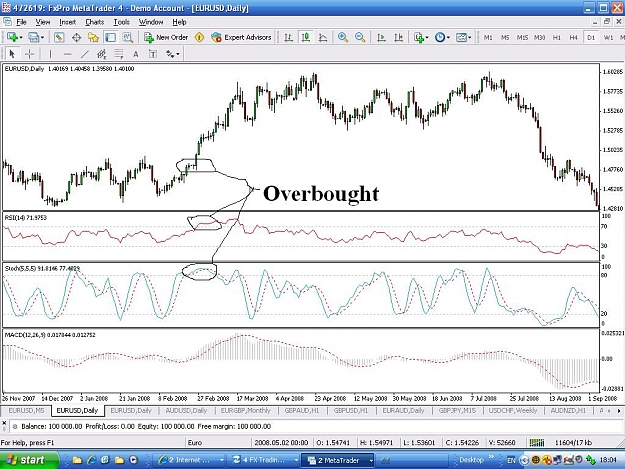625x469 pixels.
Task: Zoom in on the chart
Action: click(343, 37)
